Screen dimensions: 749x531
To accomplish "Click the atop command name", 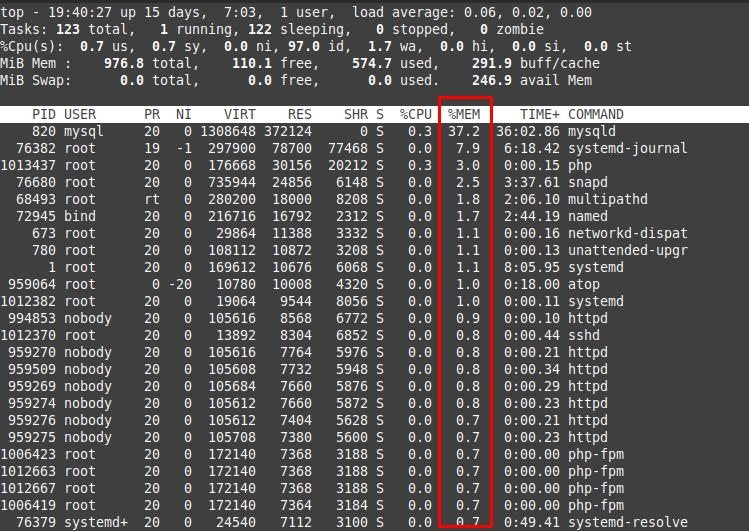I will (x=584, y=284).
